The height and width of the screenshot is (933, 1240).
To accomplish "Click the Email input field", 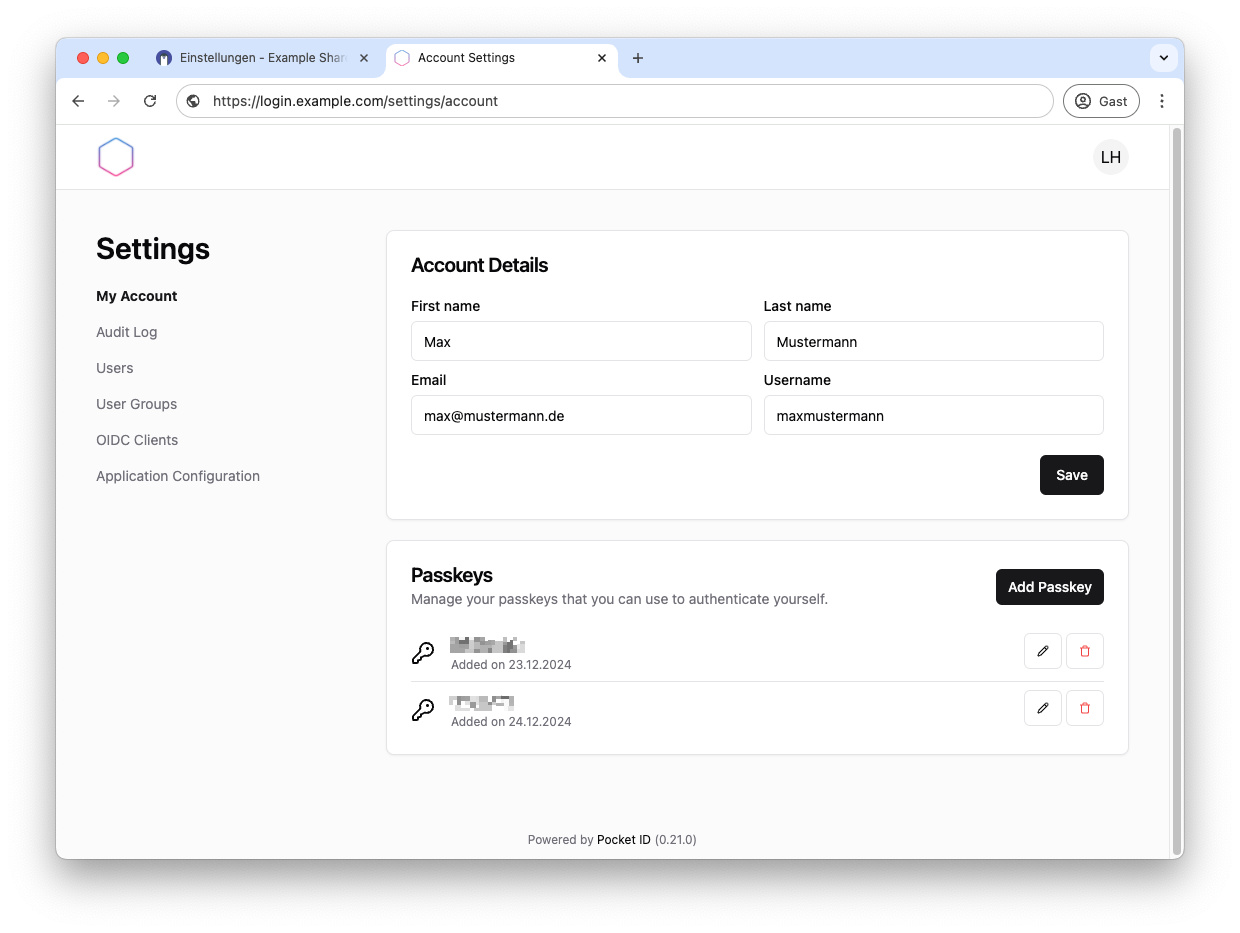I will point(581,415).
